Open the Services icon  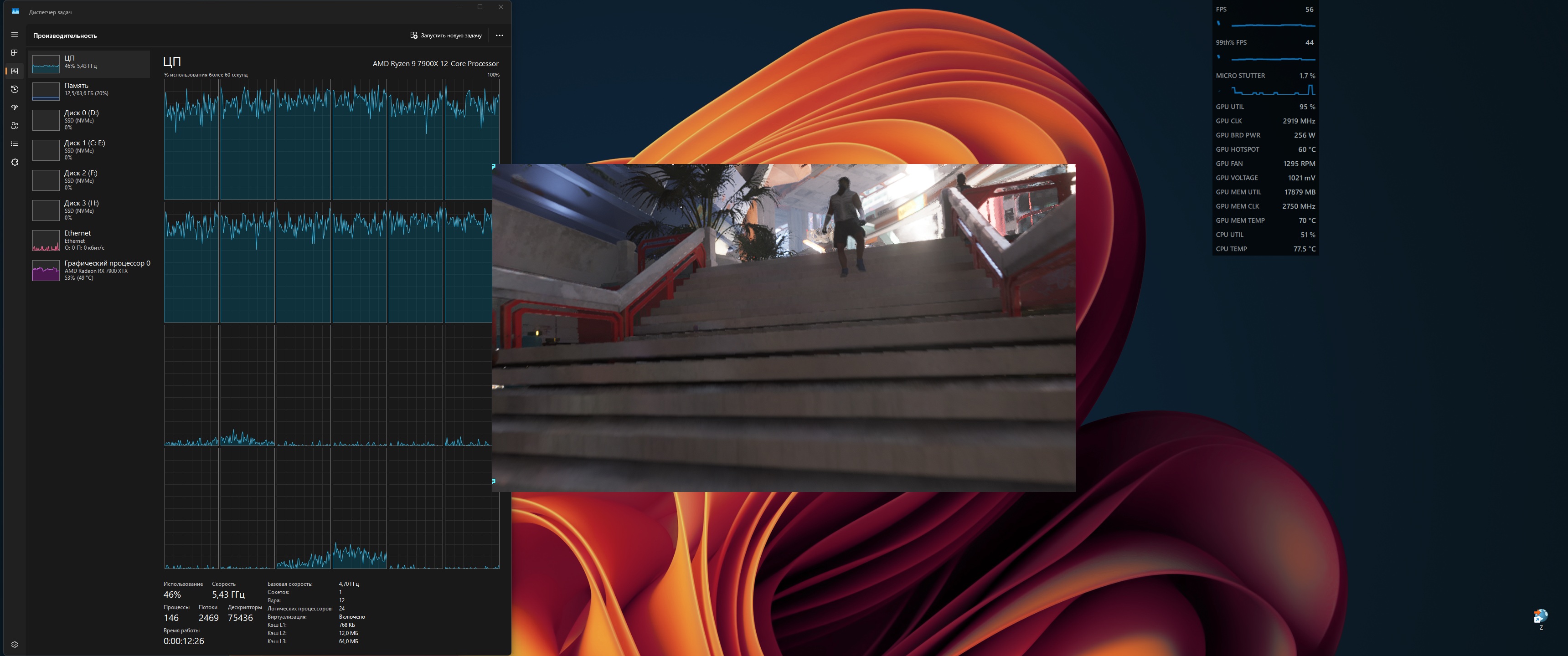pos(15,163)
